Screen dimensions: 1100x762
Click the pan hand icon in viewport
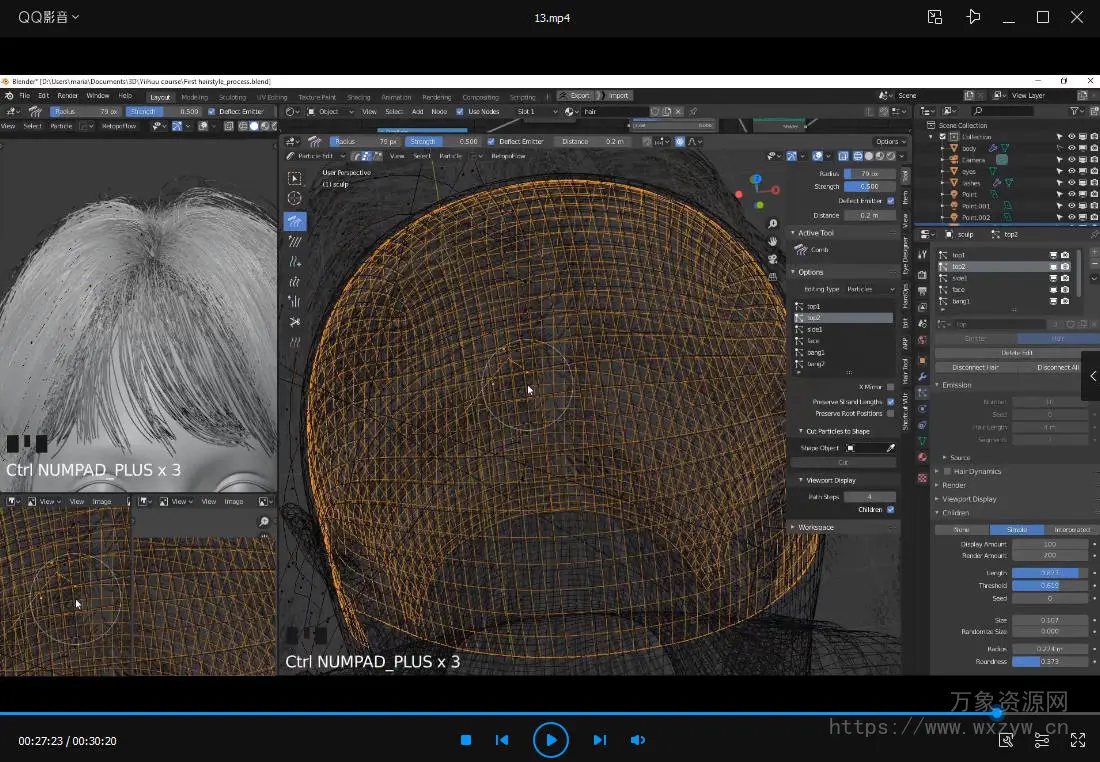point(773,241)
